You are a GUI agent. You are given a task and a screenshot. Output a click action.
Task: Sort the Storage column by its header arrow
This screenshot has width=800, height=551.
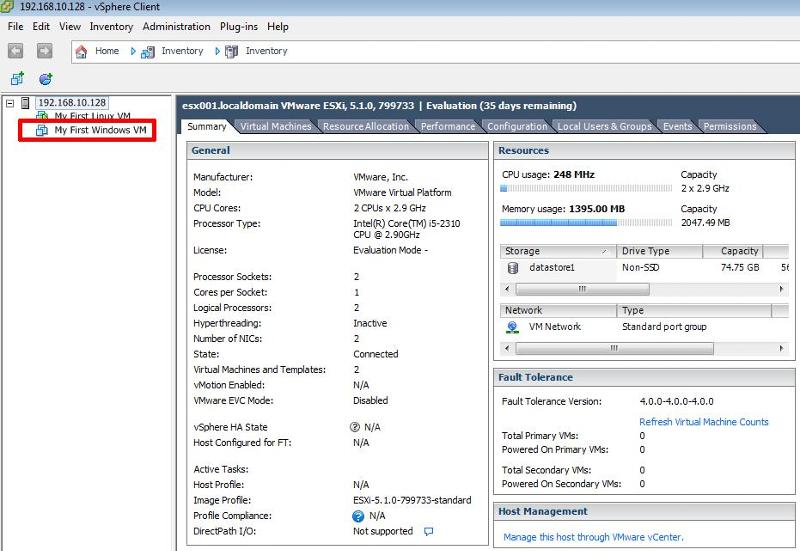(605, 251)
